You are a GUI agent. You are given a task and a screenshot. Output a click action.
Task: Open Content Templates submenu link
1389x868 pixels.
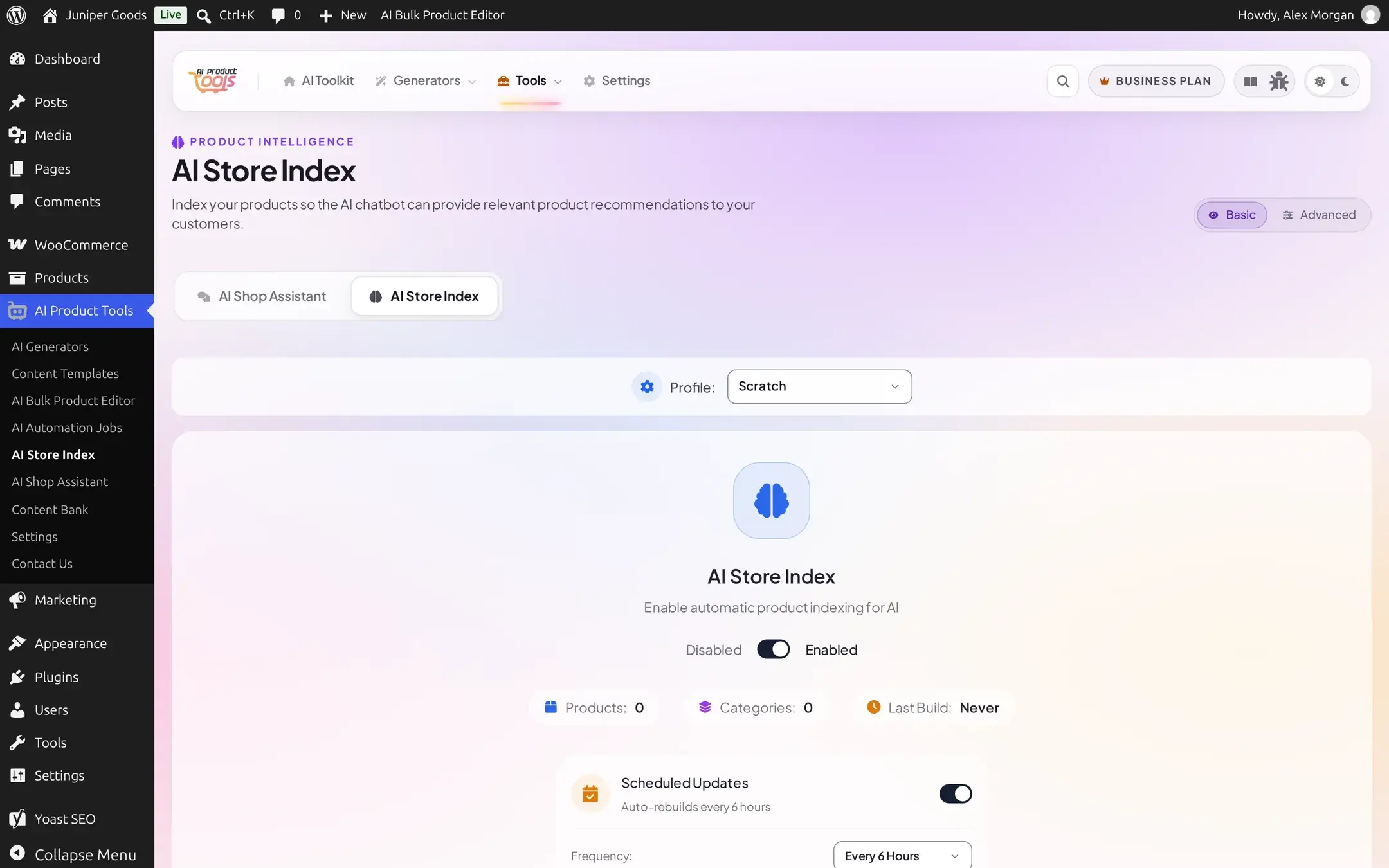point(65,374)
